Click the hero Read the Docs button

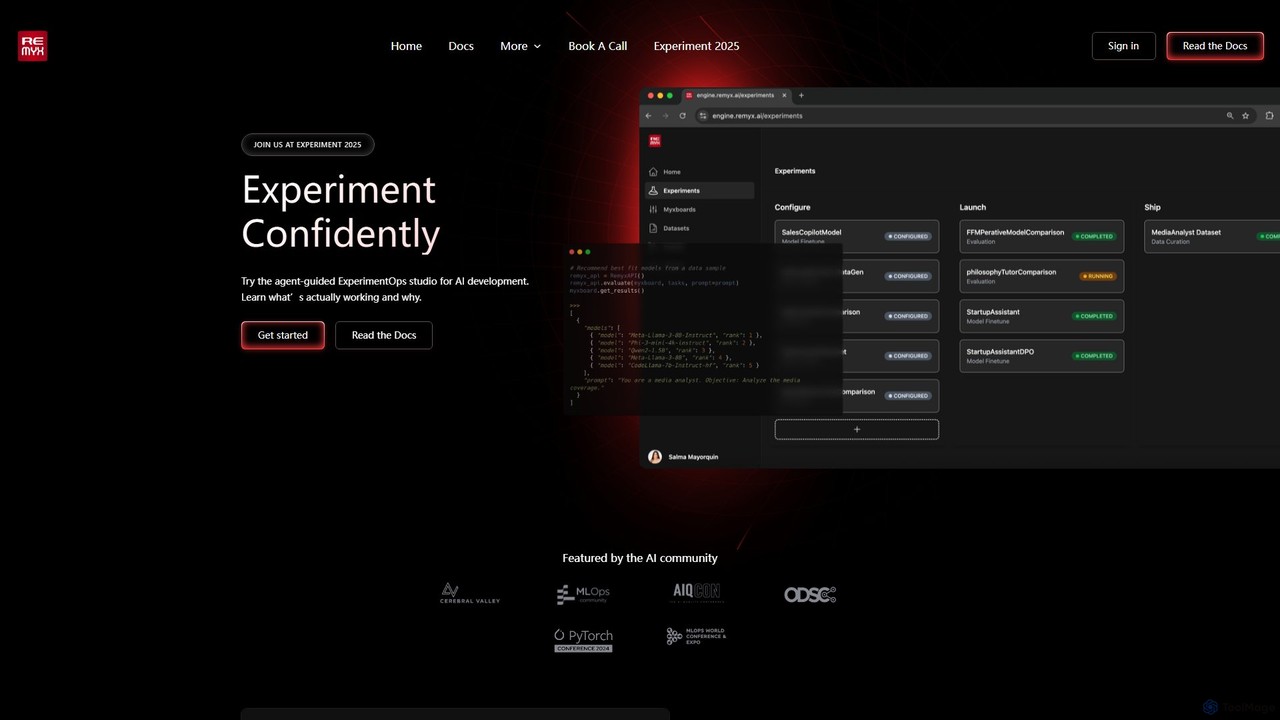click(384, 335)
